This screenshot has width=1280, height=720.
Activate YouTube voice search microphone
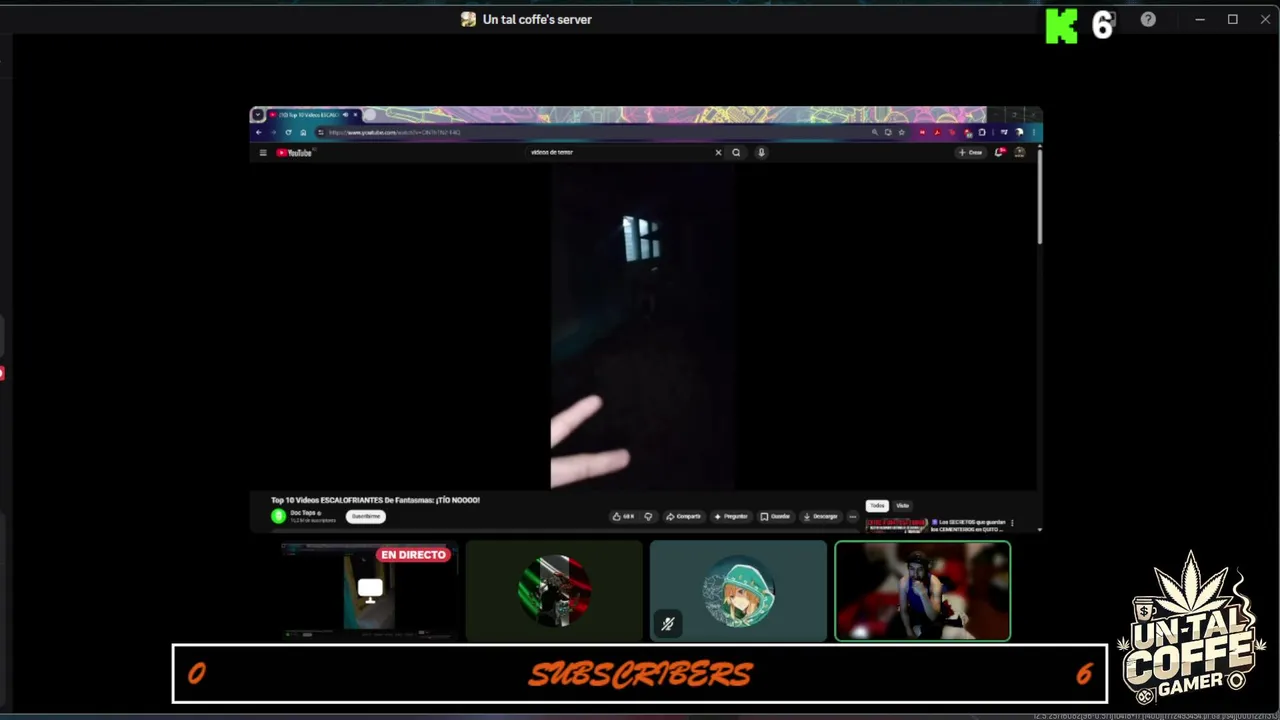(x=761, y=153)
